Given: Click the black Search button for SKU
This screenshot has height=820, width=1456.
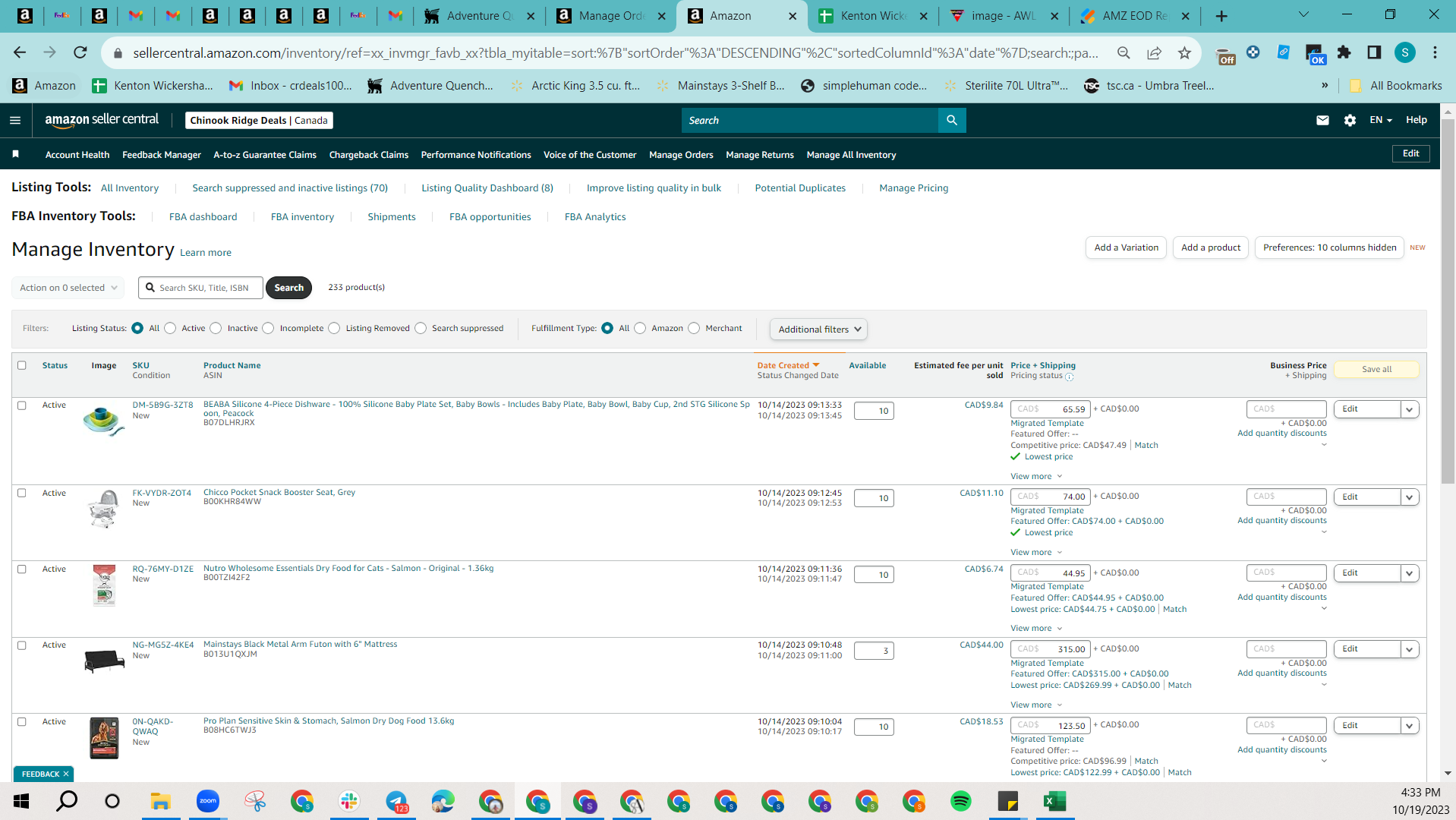Looking at the screenshot, I should (x=288, y=288).
